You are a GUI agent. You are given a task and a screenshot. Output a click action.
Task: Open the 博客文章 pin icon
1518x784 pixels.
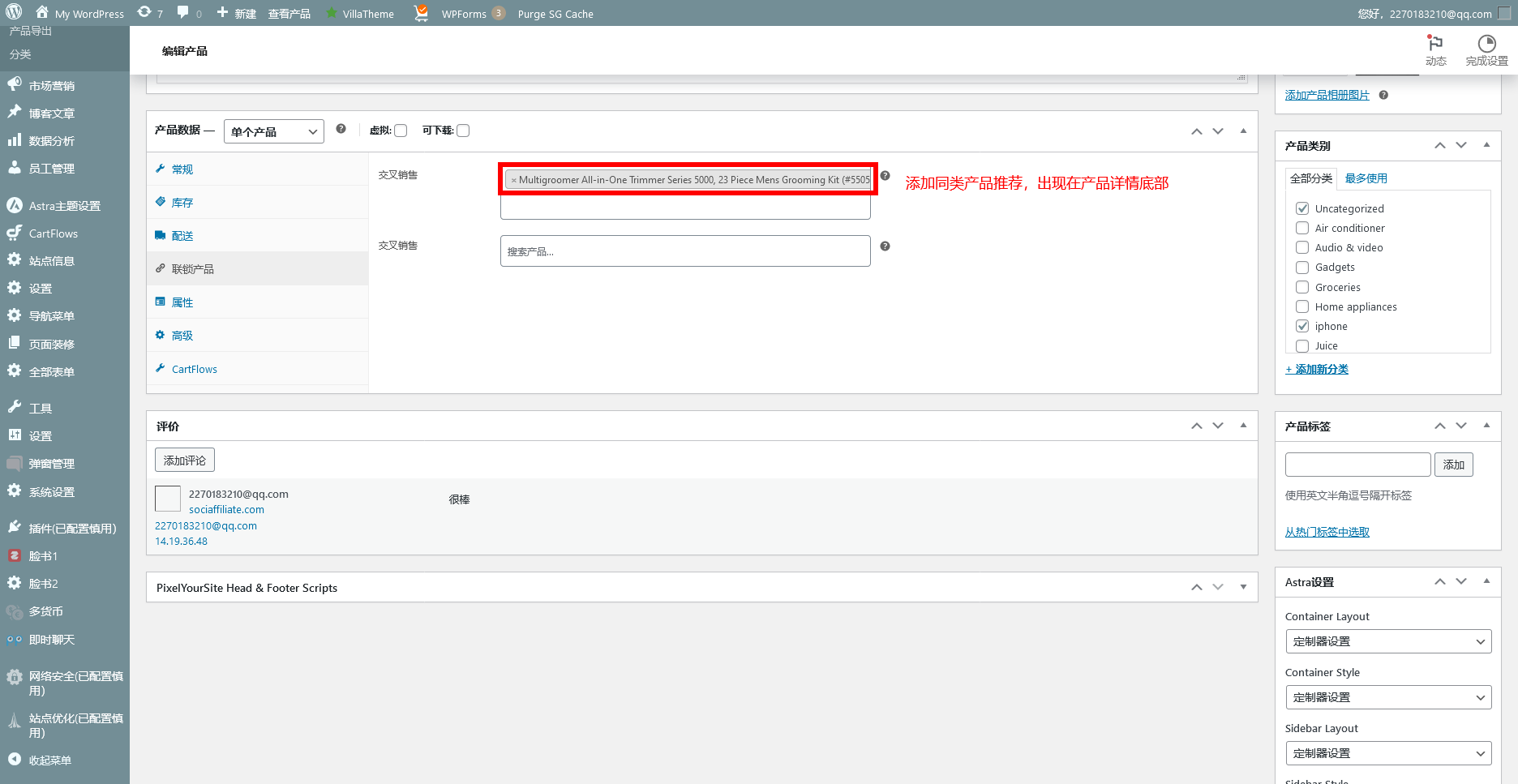click(x=15, y=113)
